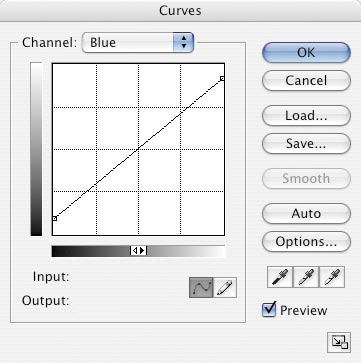This screenshot has width=361, height=363.
Task: Open the Channel dropdown showing Blue
Action: tap(138, 43)
